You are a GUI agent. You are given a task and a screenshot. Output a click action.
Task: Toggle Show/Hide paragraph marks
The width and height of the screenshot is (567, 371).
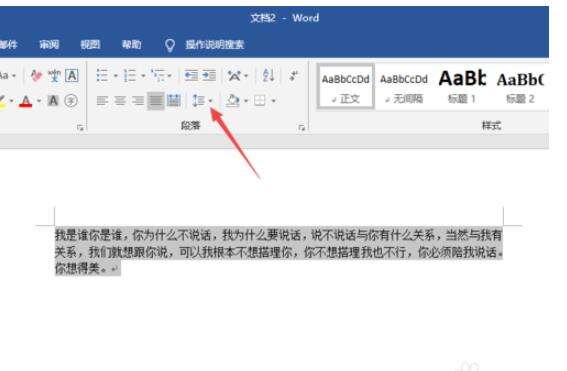(294, 76)
